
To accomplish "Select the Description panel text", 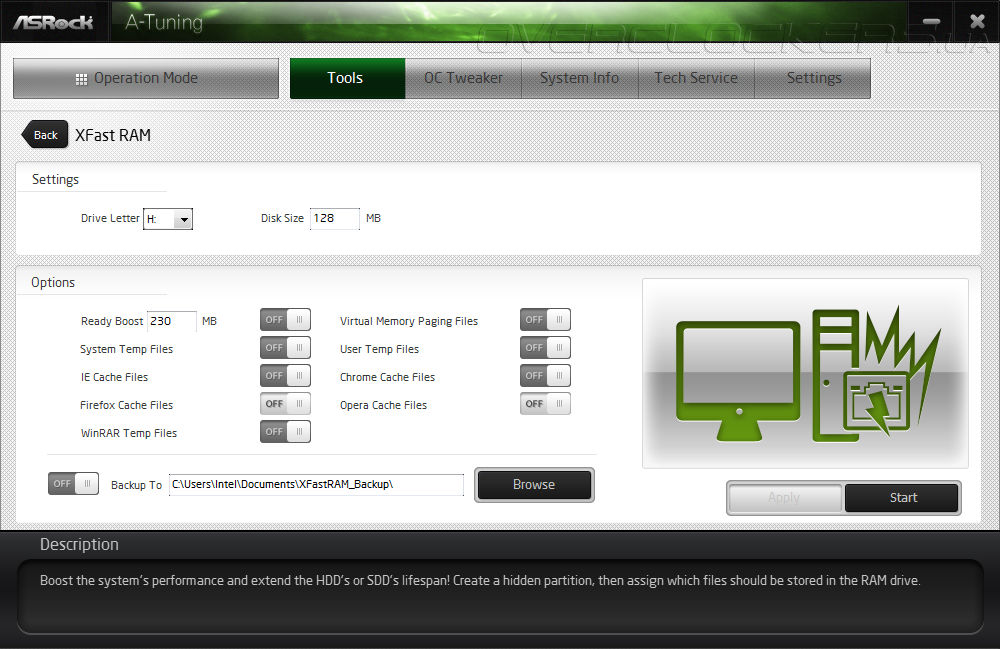I will pos(480,581).
